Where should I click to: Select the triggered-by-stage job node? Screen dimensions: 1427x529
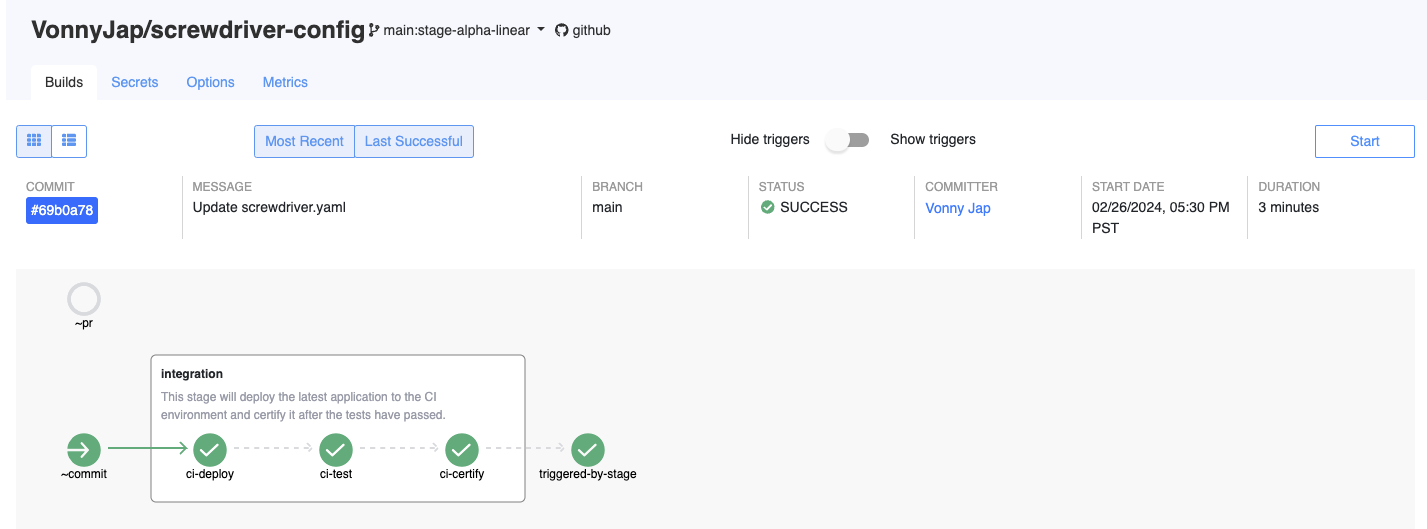[x=588, y=450]
